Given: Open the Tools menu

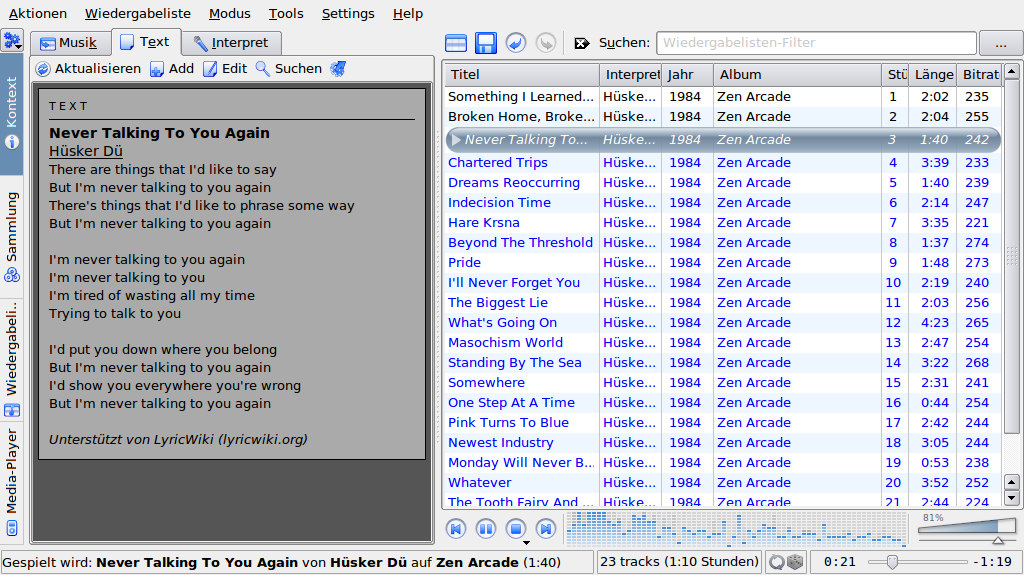Looking at the screenshot, I should coord(286,14).
